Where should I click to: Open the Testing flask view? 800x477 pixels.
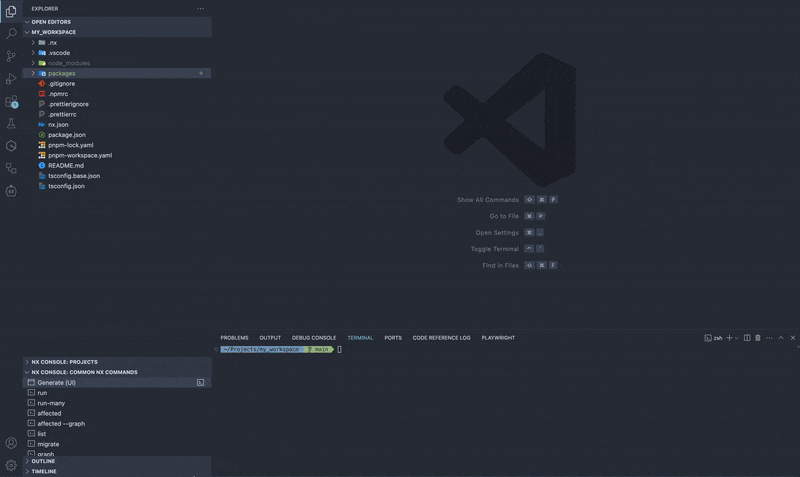point(11,123)
